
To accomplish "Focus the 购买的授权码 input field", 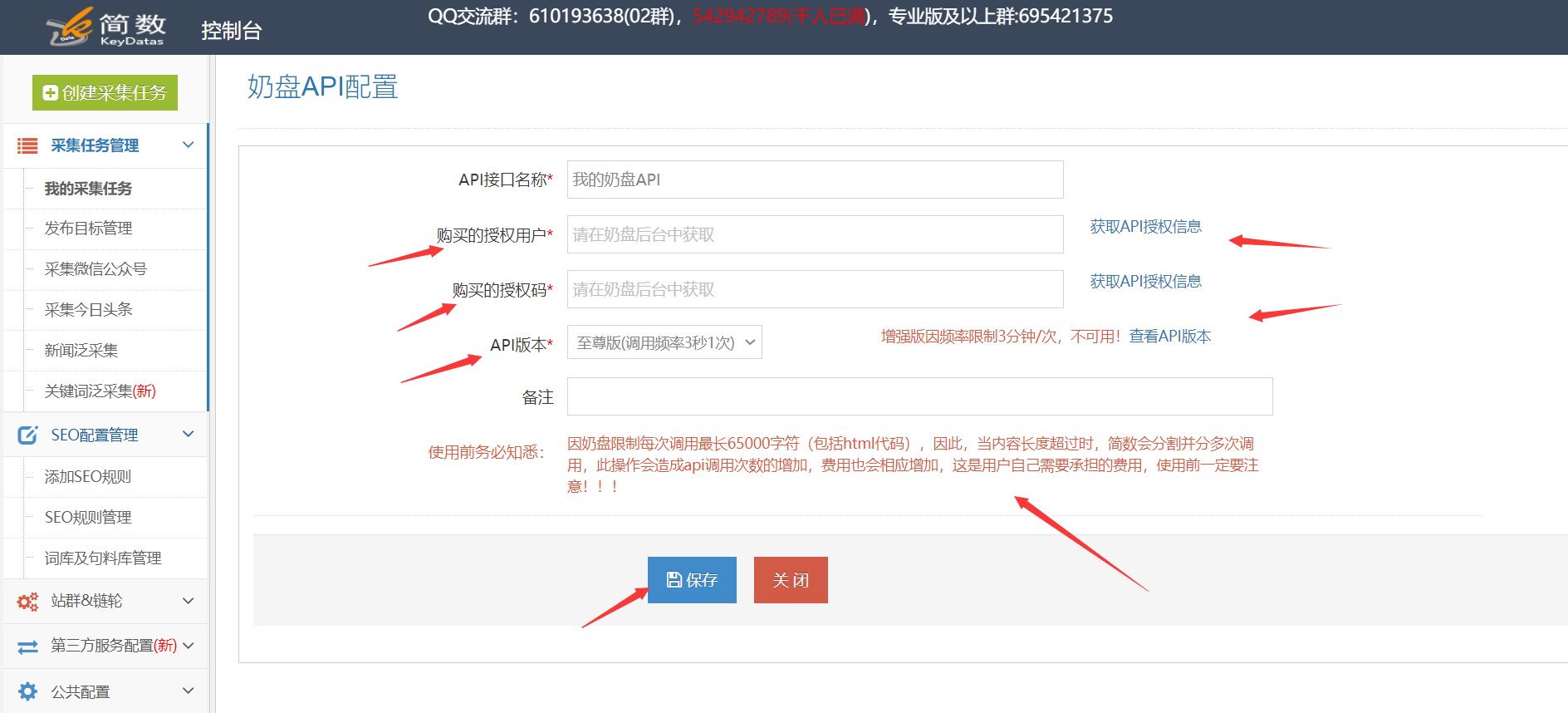I will pyautogui.click(x=815, y=289).
